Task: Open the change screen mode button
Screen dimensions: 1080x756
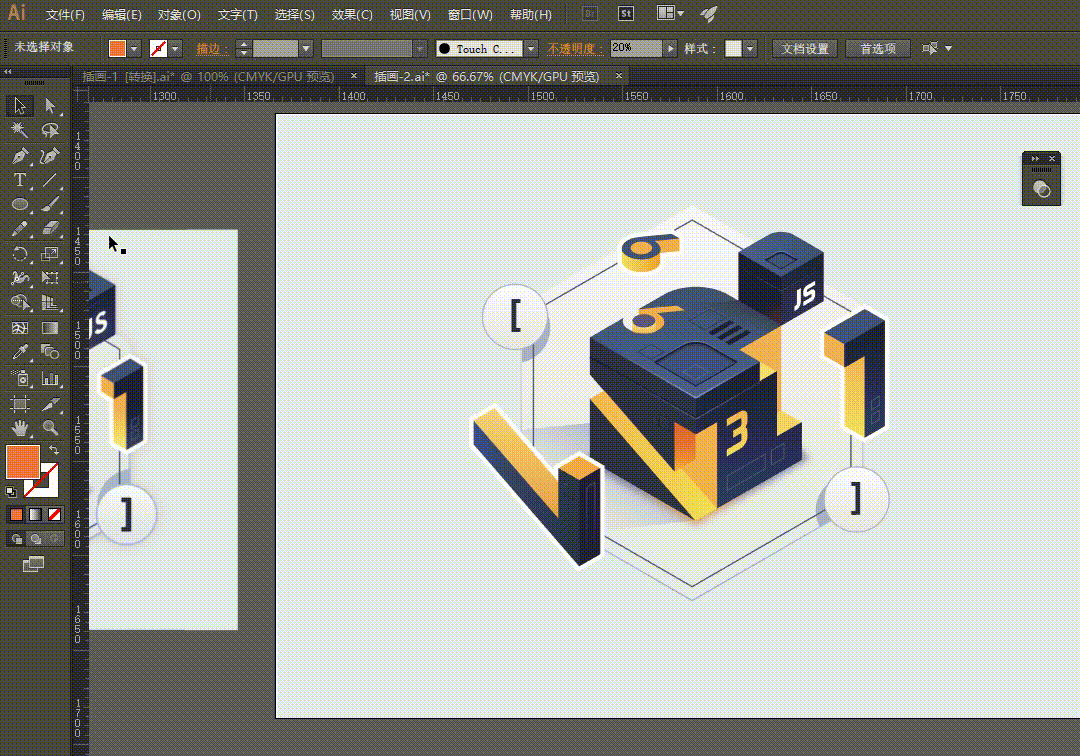Action: [33, 565]
